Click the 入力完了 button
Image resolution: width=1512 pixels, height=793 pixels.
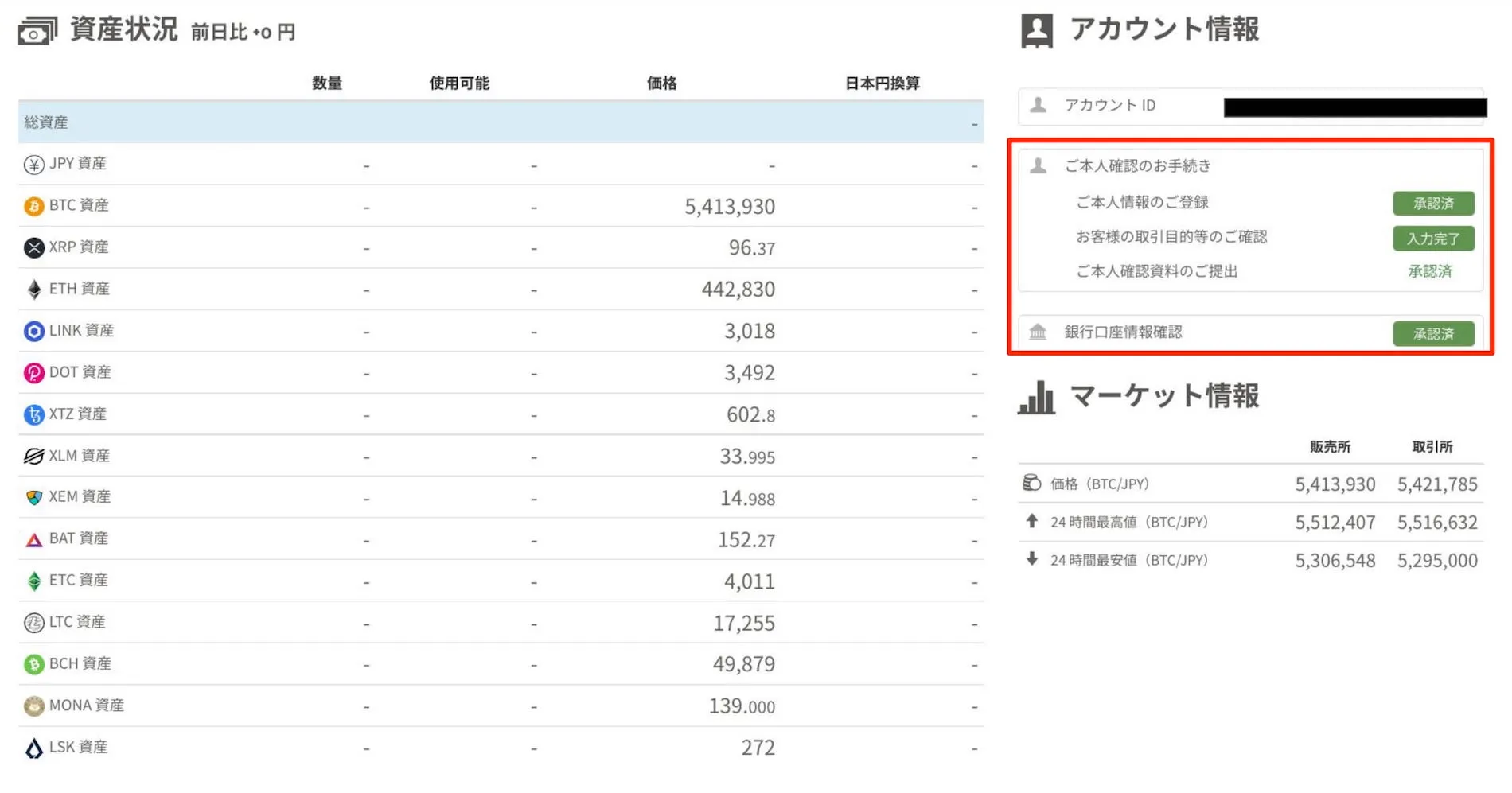[x=1432, y=239]
